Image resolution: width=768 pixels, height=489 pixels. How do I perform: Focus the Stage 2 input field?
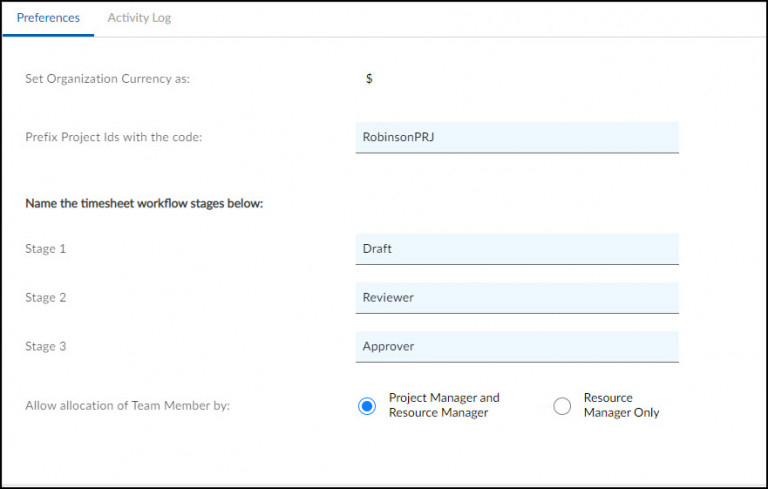click(516, 297)
